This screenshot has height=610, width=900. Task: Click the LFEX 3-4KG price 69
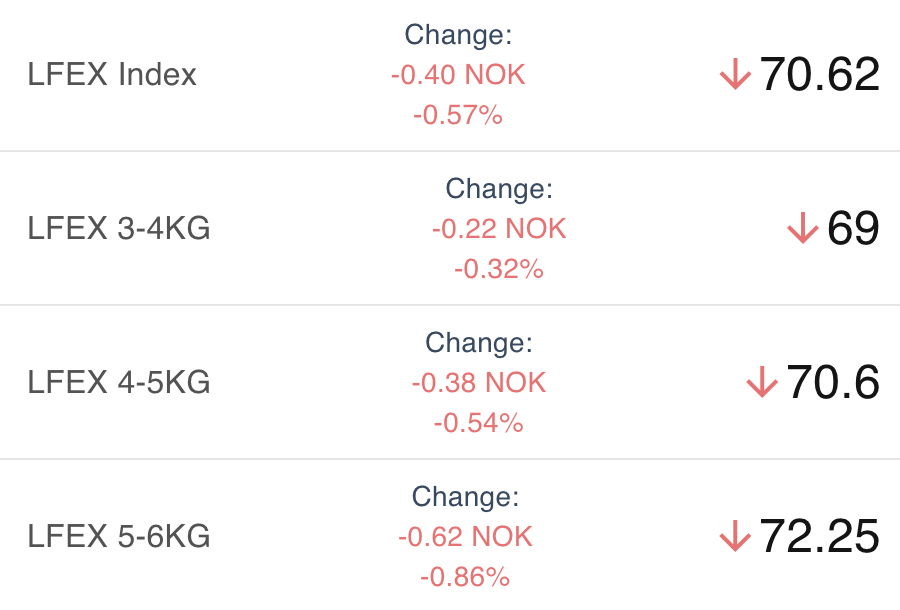click(x=853, y=229)
